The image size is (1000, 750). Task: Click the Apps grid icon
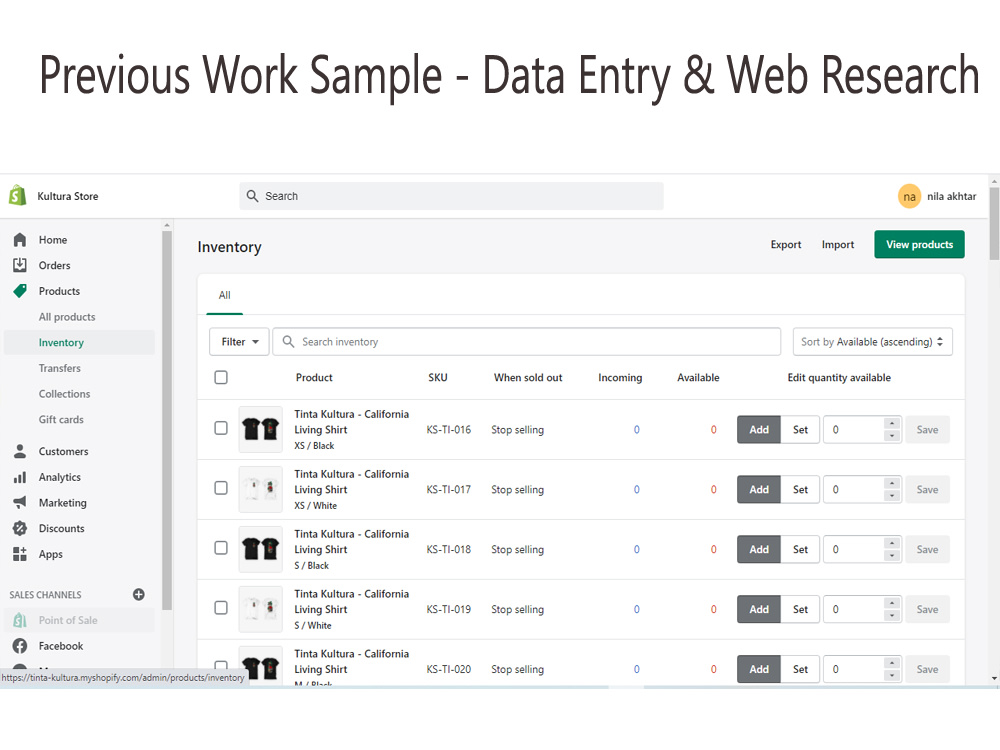coord(20,554)
